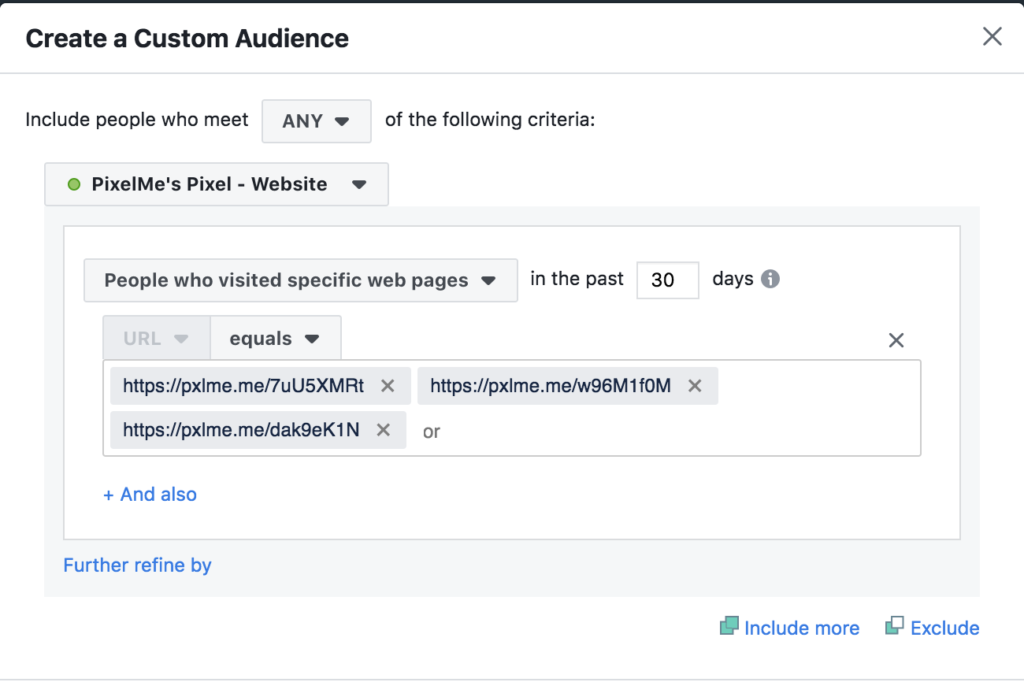Change the equals operator dropdown
This screenshot has width=1024, height=682.
click(275, 338)
